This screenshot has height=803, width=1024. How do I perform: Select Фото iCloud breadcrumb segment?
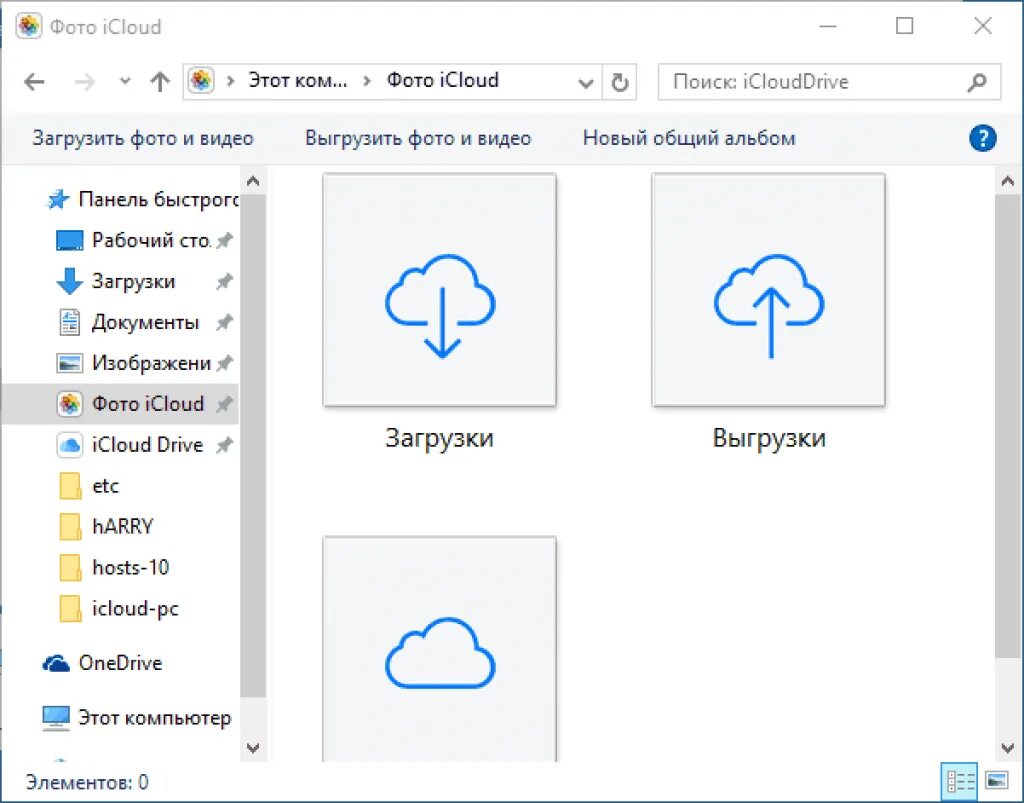443,80
